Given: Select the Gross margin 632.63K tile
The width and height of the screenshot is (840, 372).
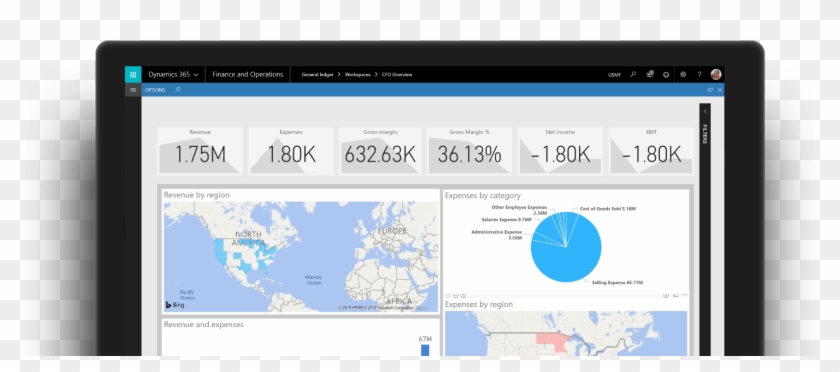Looking at the screenshot, I should (380, 151).
